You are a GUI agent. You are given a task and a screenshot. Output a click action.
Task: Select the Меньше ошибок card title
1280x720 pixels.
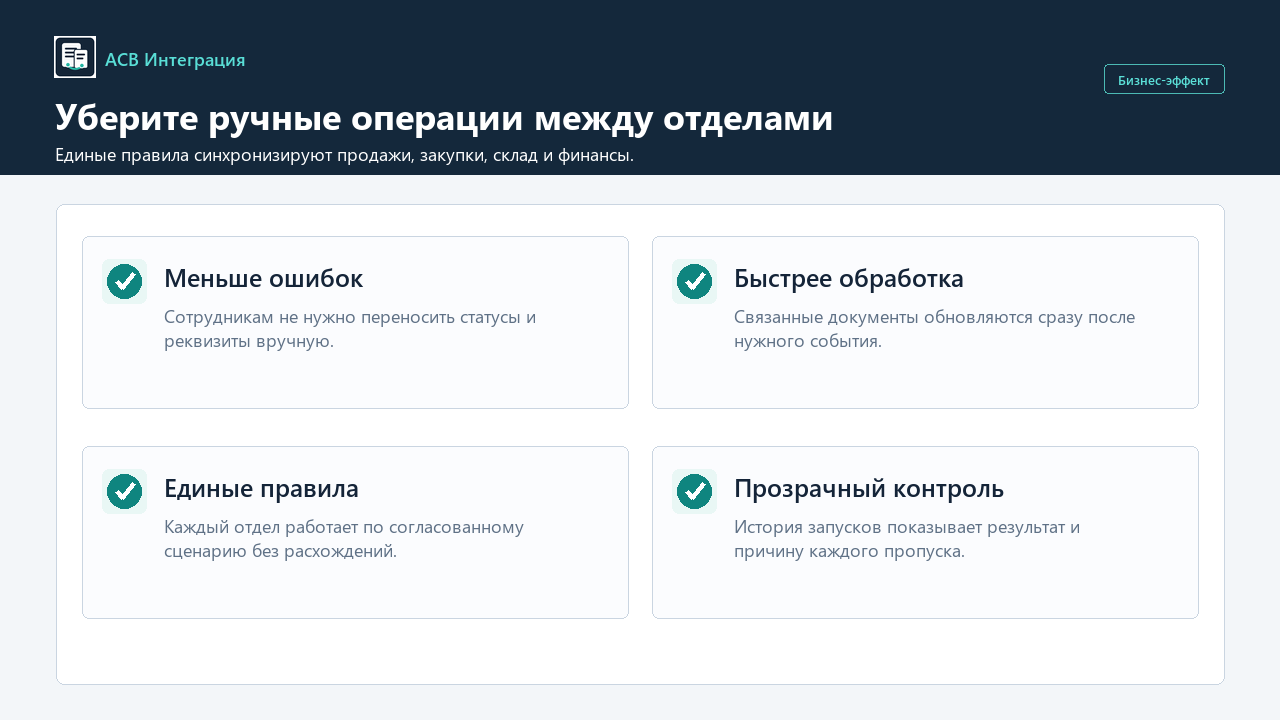pos(263,278)
